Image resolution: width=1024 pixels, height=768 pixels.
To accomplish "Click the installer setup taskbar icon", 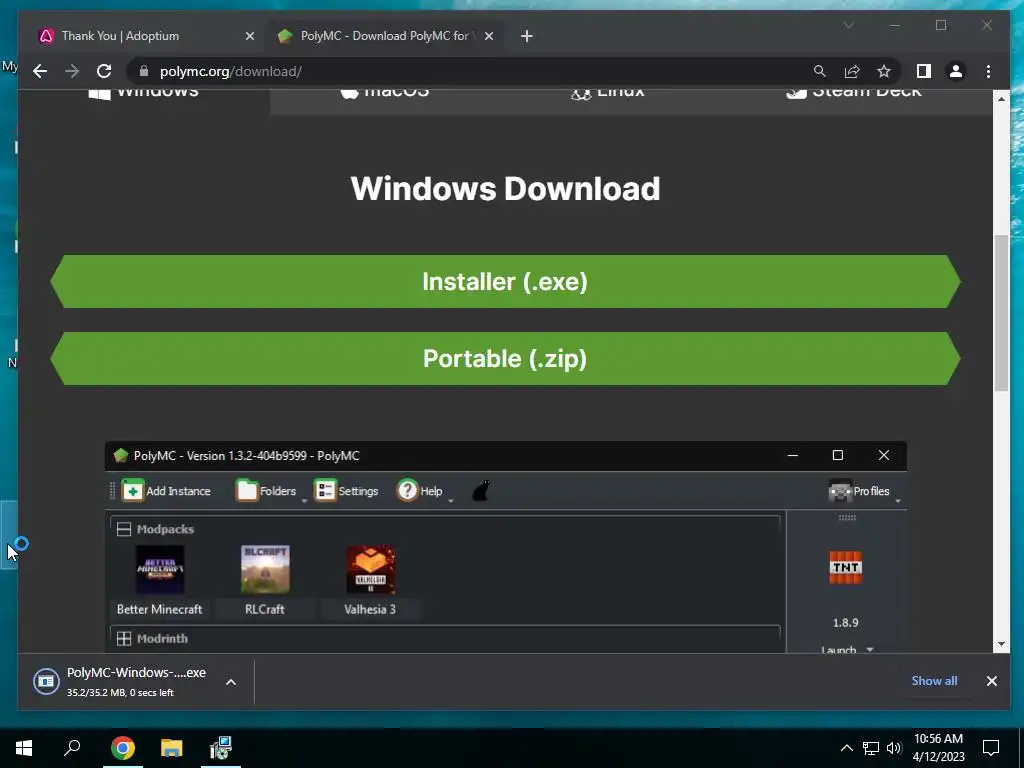I will point(221,748).
